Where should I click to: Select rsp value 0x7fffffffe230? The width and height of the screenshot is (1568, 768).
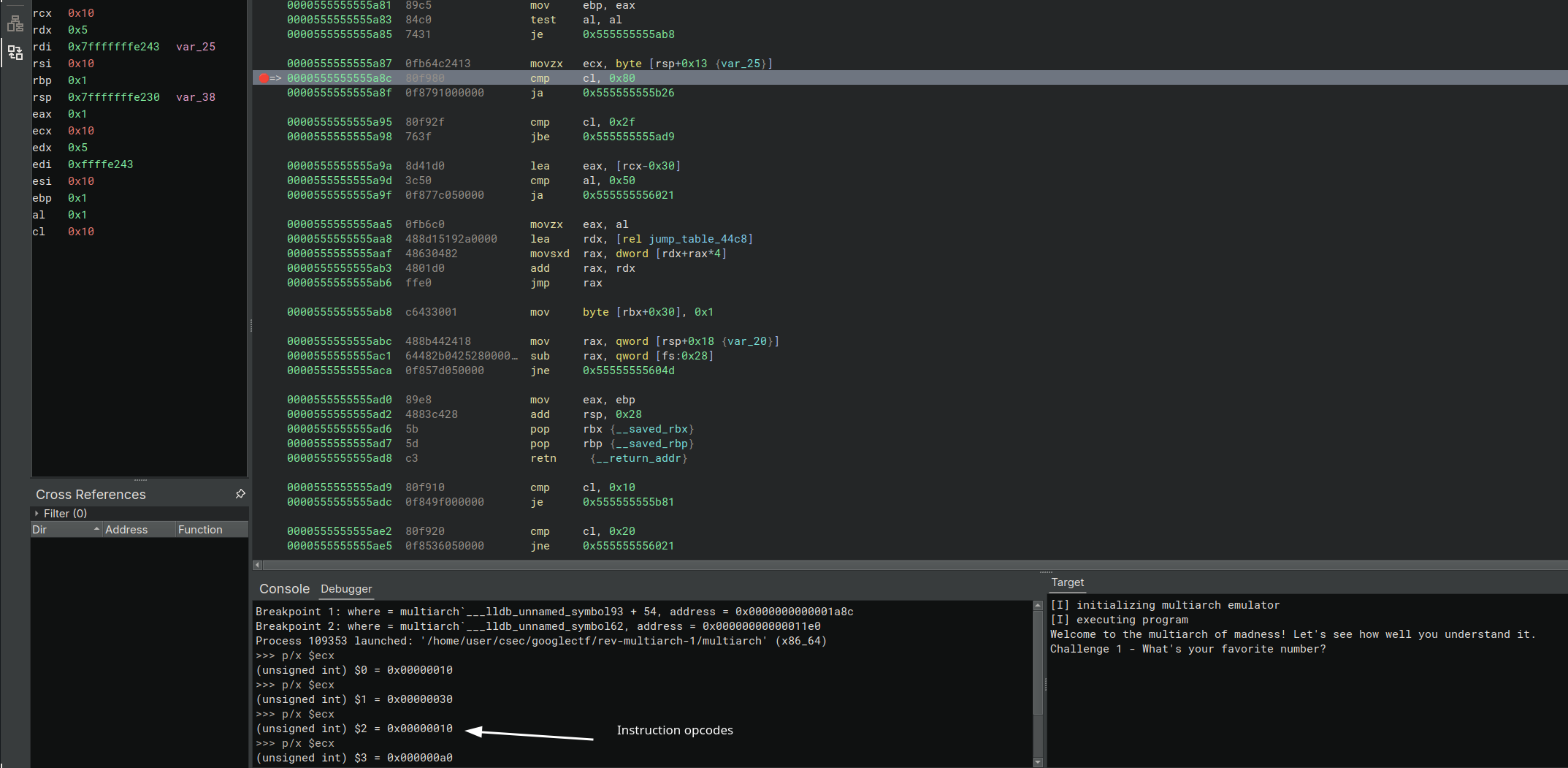(x=113, y=97)
